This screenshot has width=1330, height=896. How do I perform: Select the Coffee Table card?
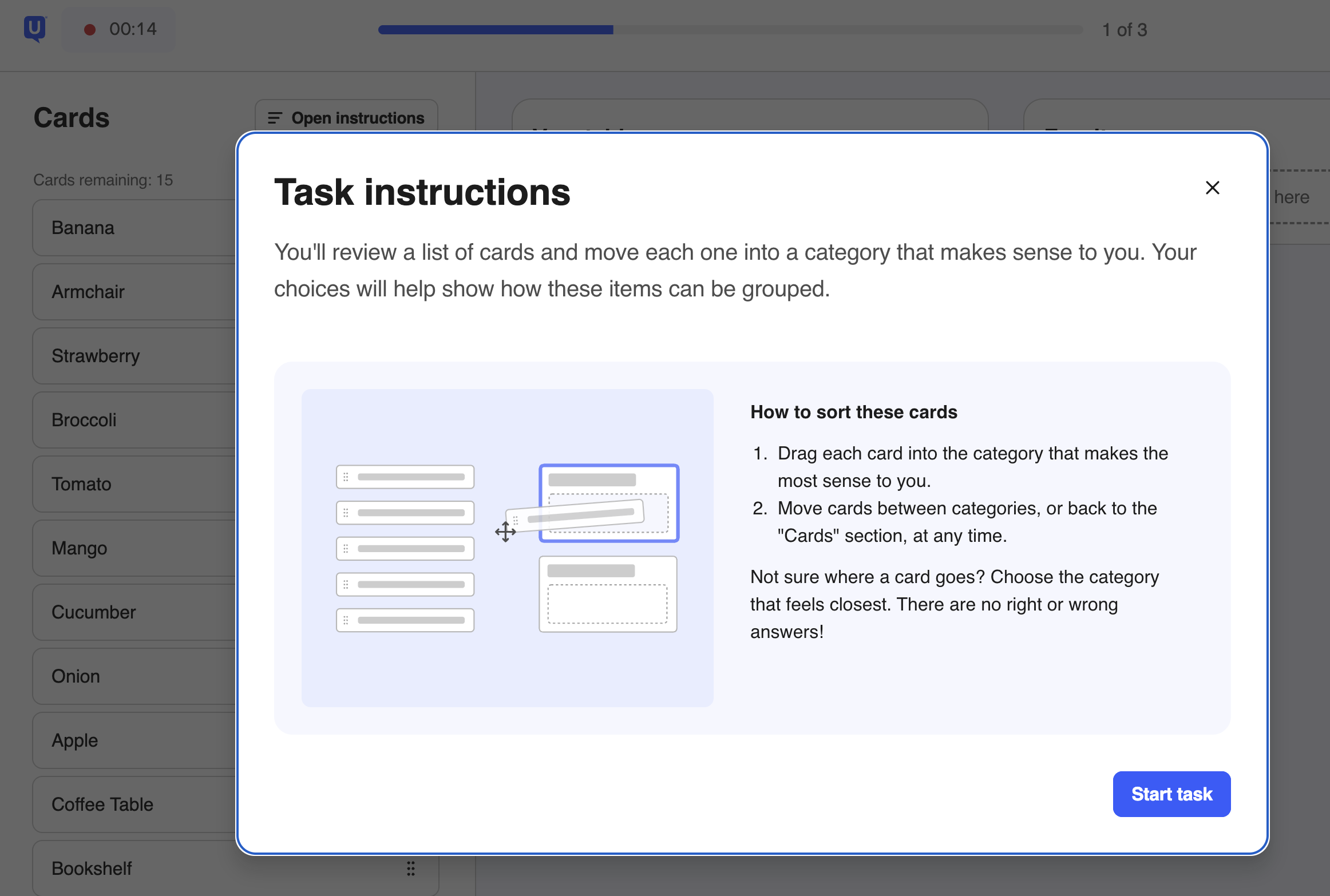tap(135, 804)
